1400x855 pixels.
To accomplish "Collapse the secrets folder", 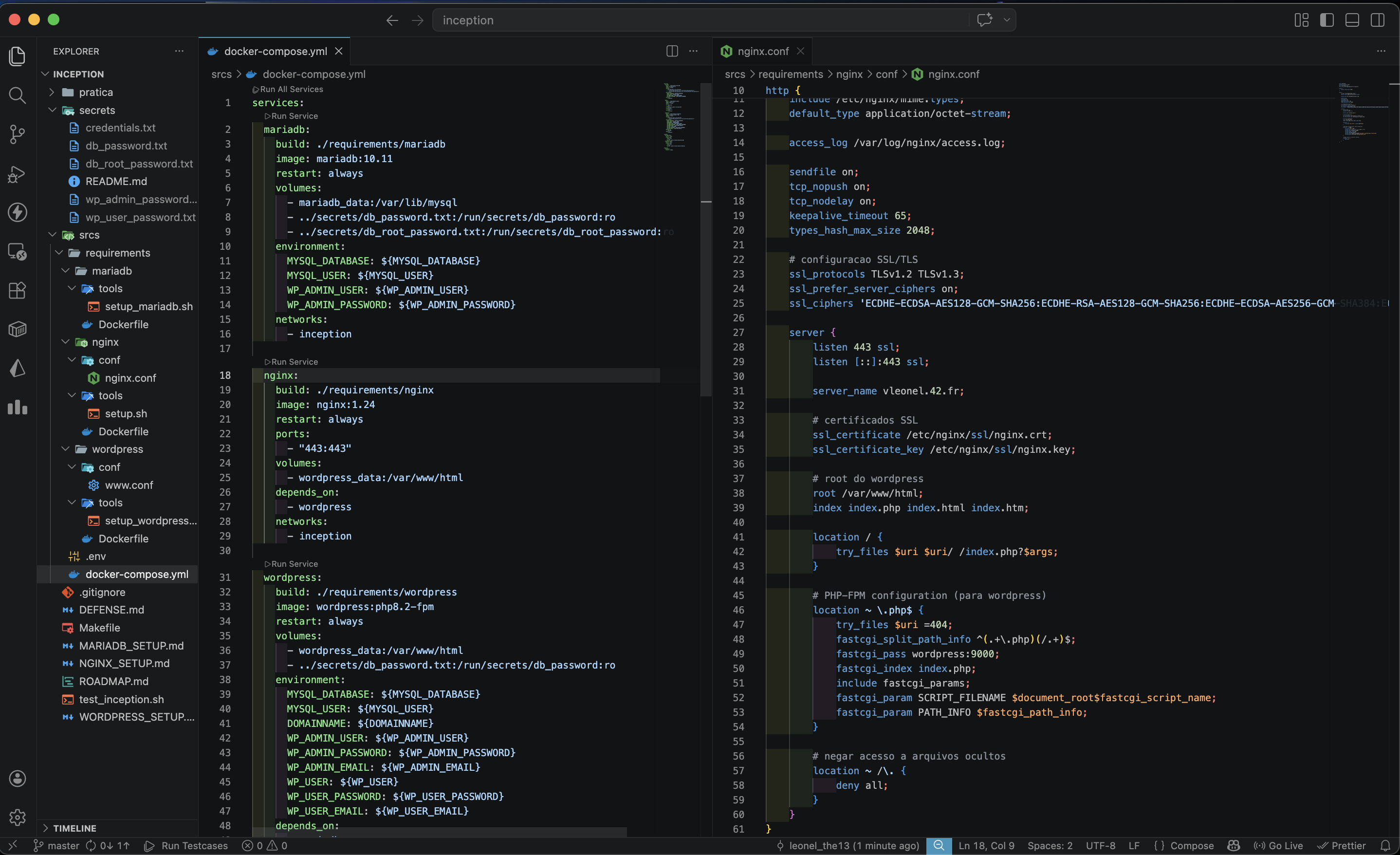I will pos(96,111).
